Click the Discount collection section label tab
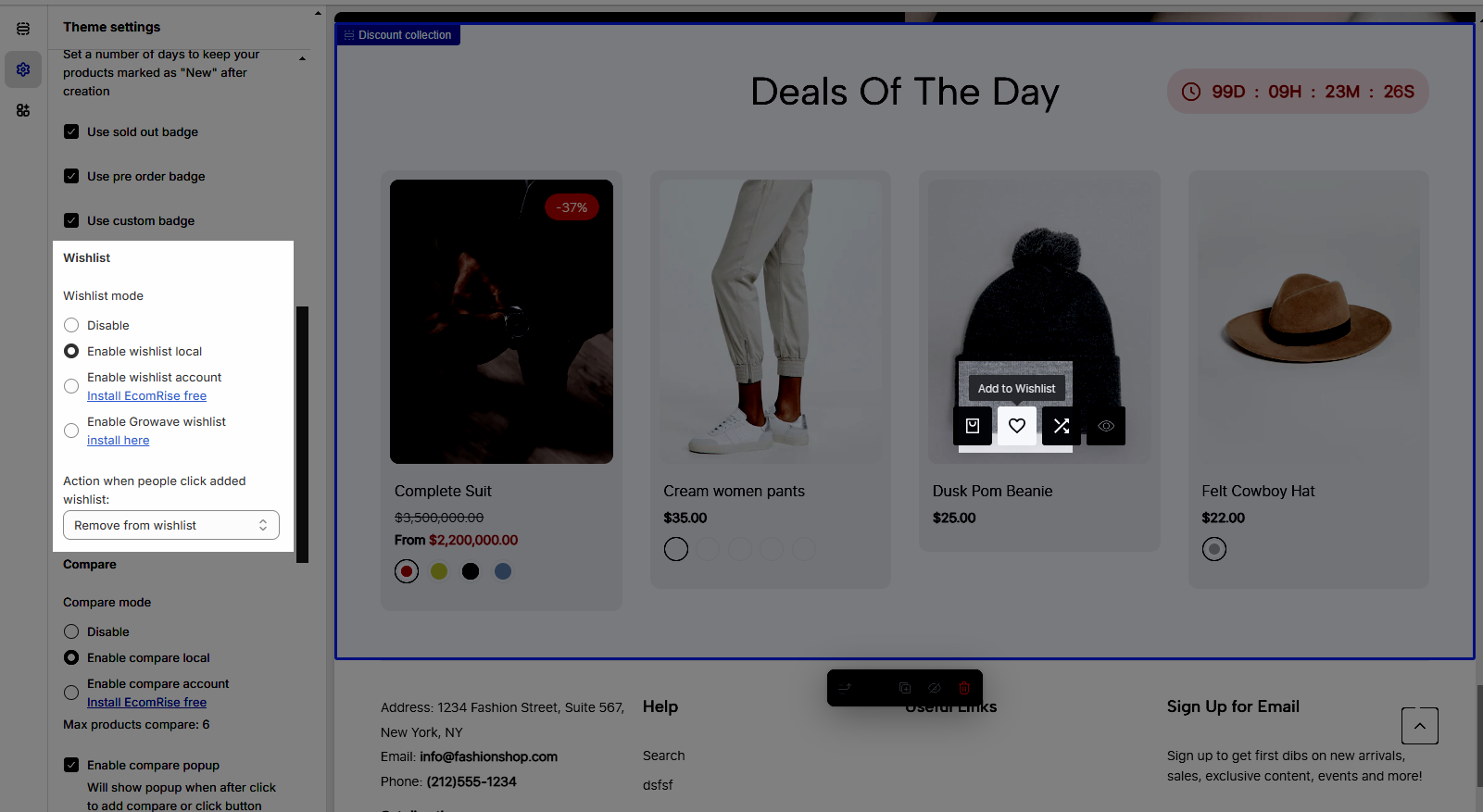Screen dimensions: 1483x812 398,35
